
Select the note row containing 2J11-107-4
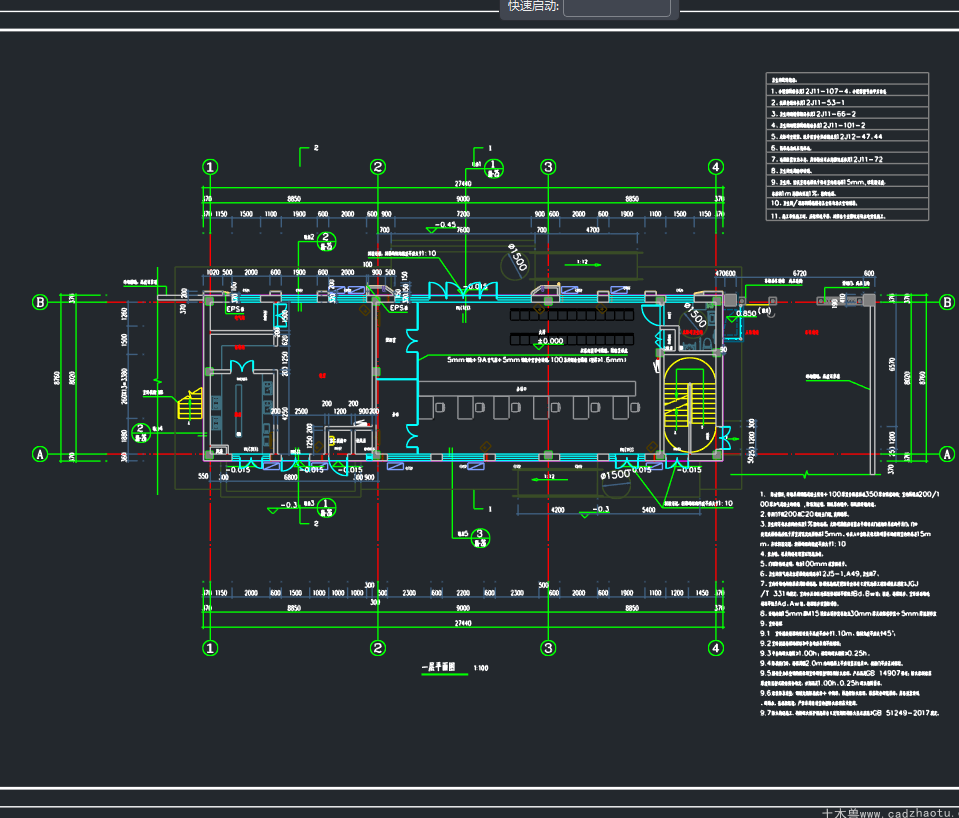tap(847, 91)
